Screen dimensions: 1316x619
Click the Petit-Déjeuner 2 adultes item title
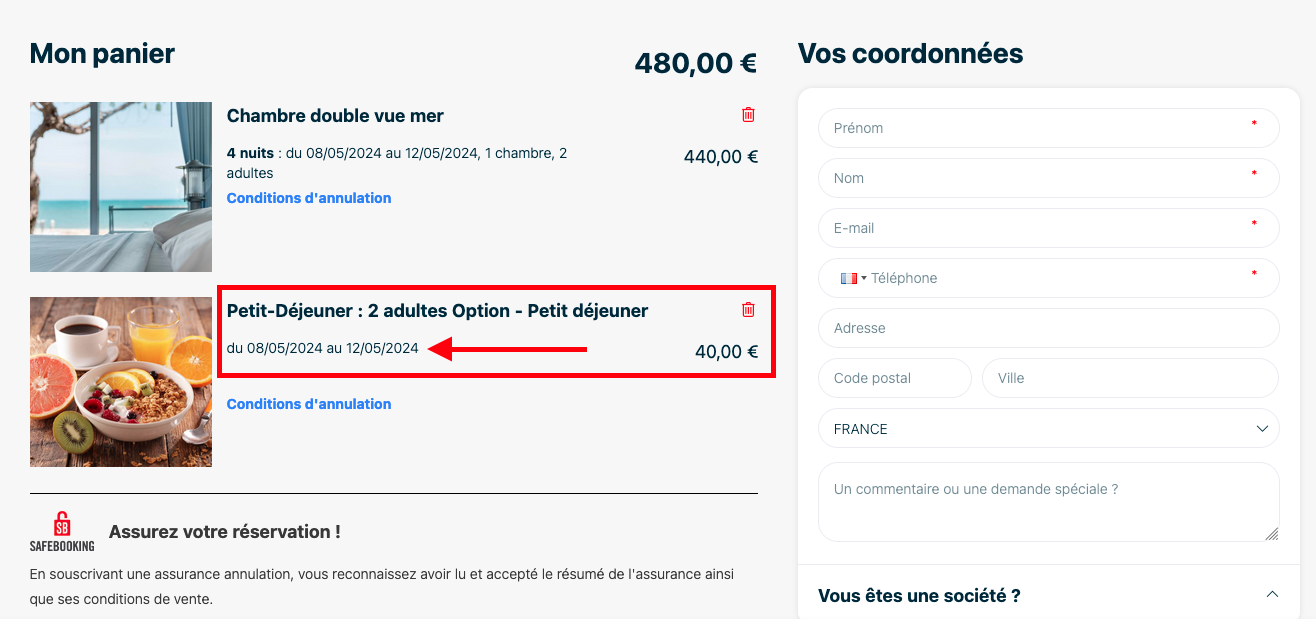(x=438, y=311)
